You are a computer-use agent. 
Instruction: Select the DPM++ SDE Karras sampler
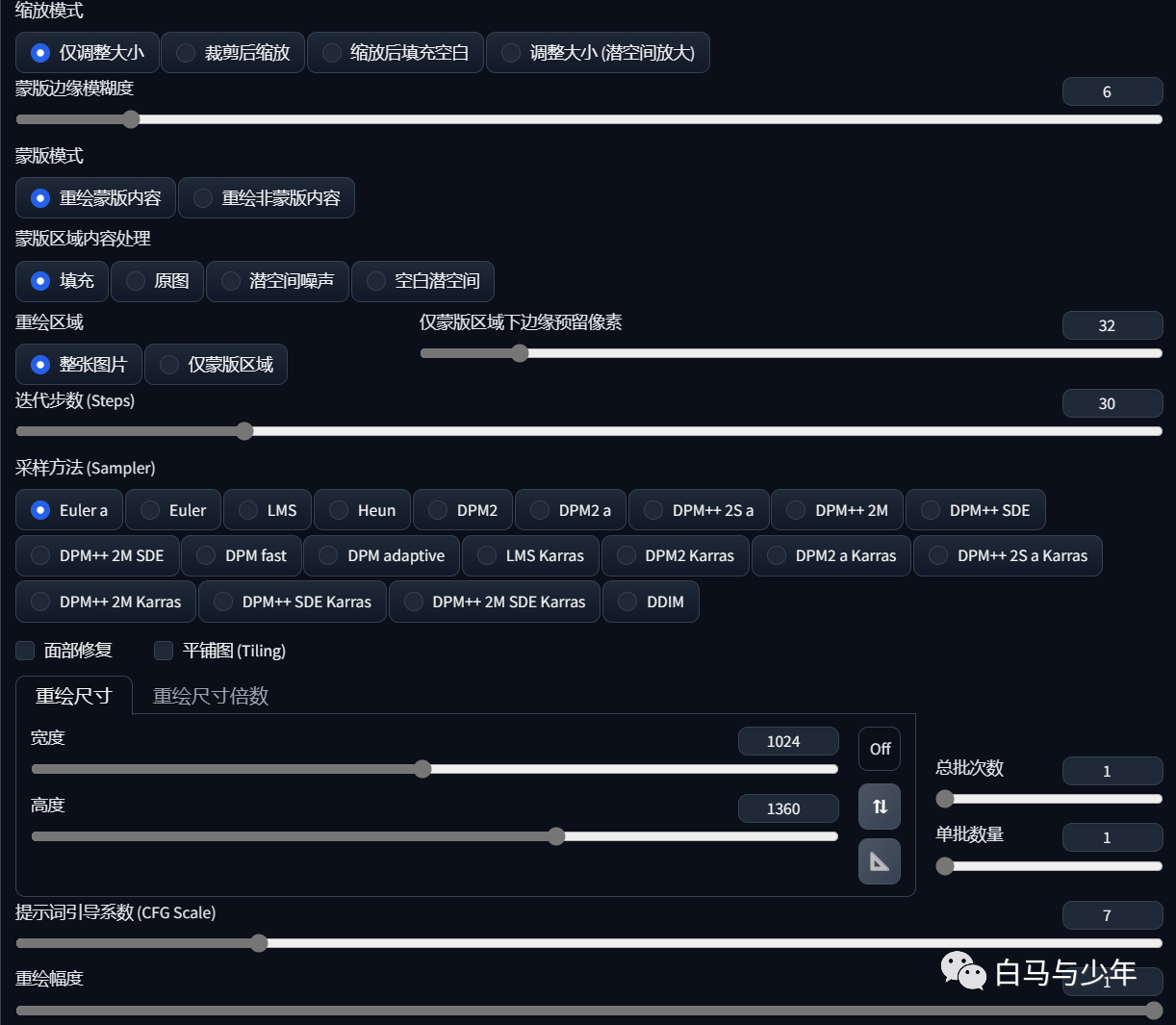tap(293, 602)
